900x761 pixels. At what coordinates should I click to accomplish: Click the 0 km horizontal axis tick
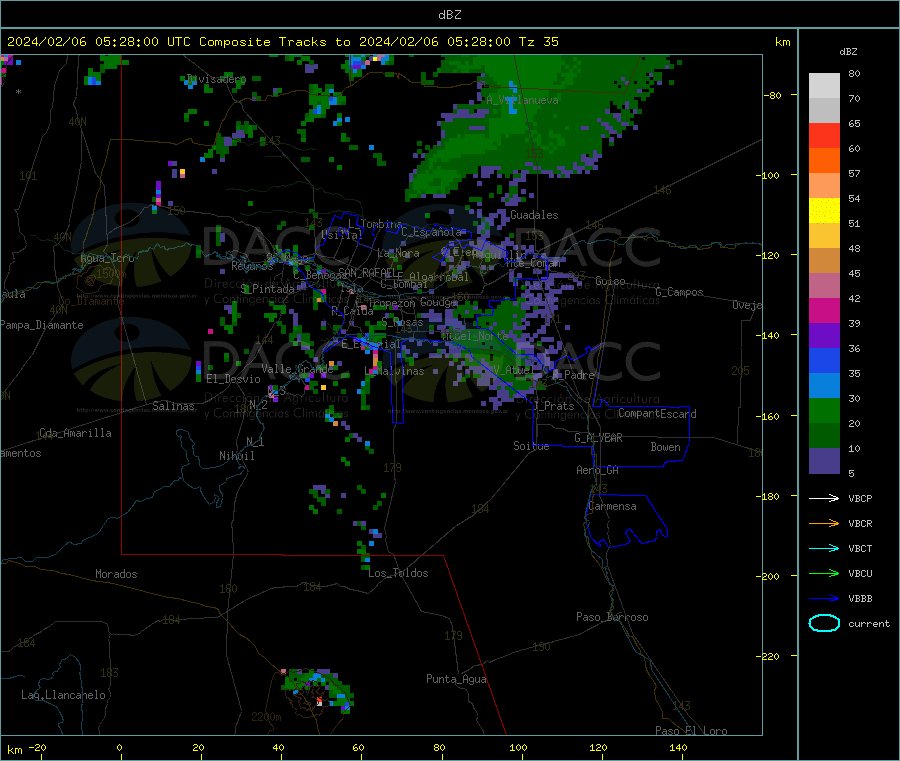click(x=119, y=748)
